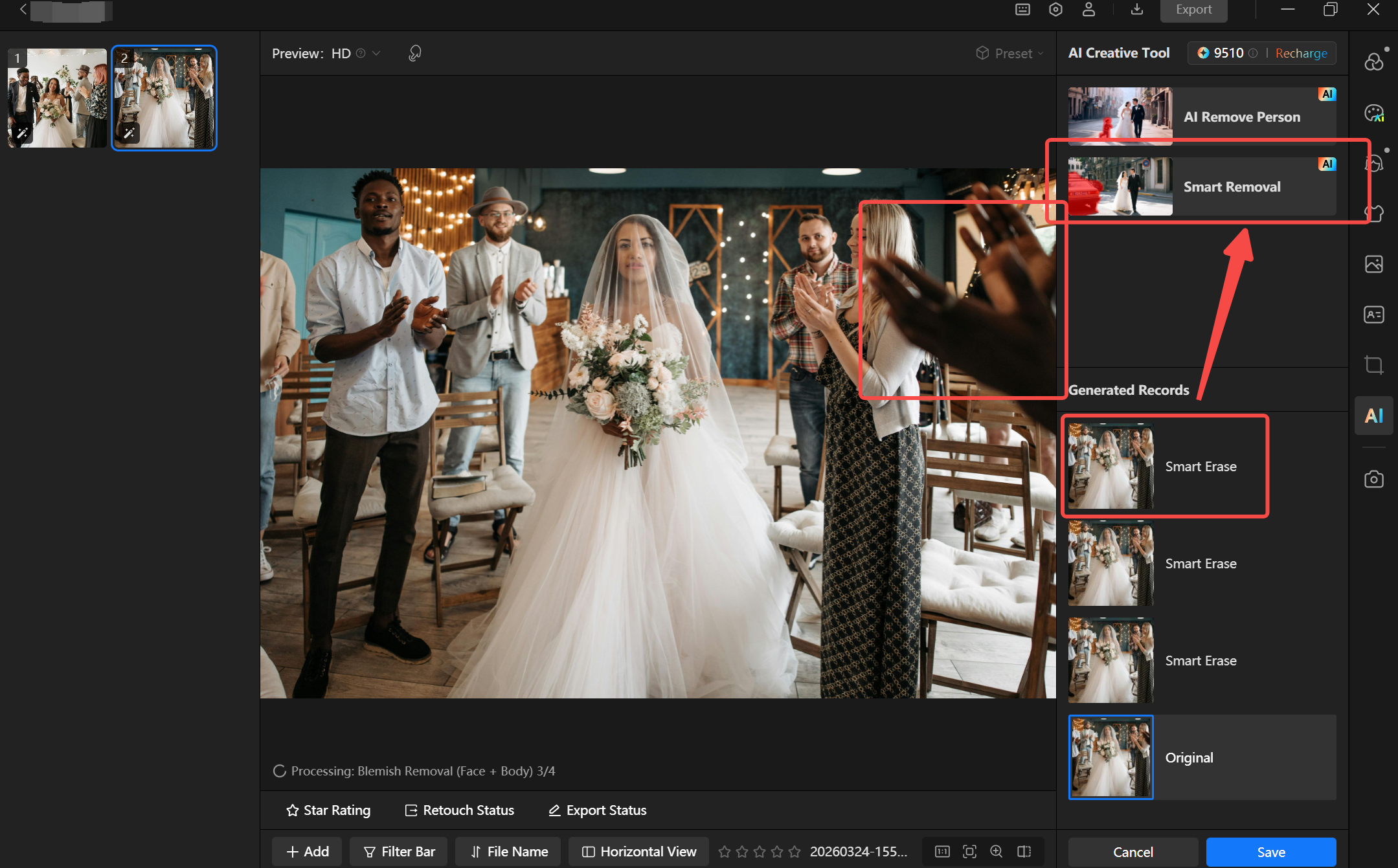Viewport: 1398px width, 868px height.
Task: Open the keyboard shortcuts icon
Action: coord(1022,10)
